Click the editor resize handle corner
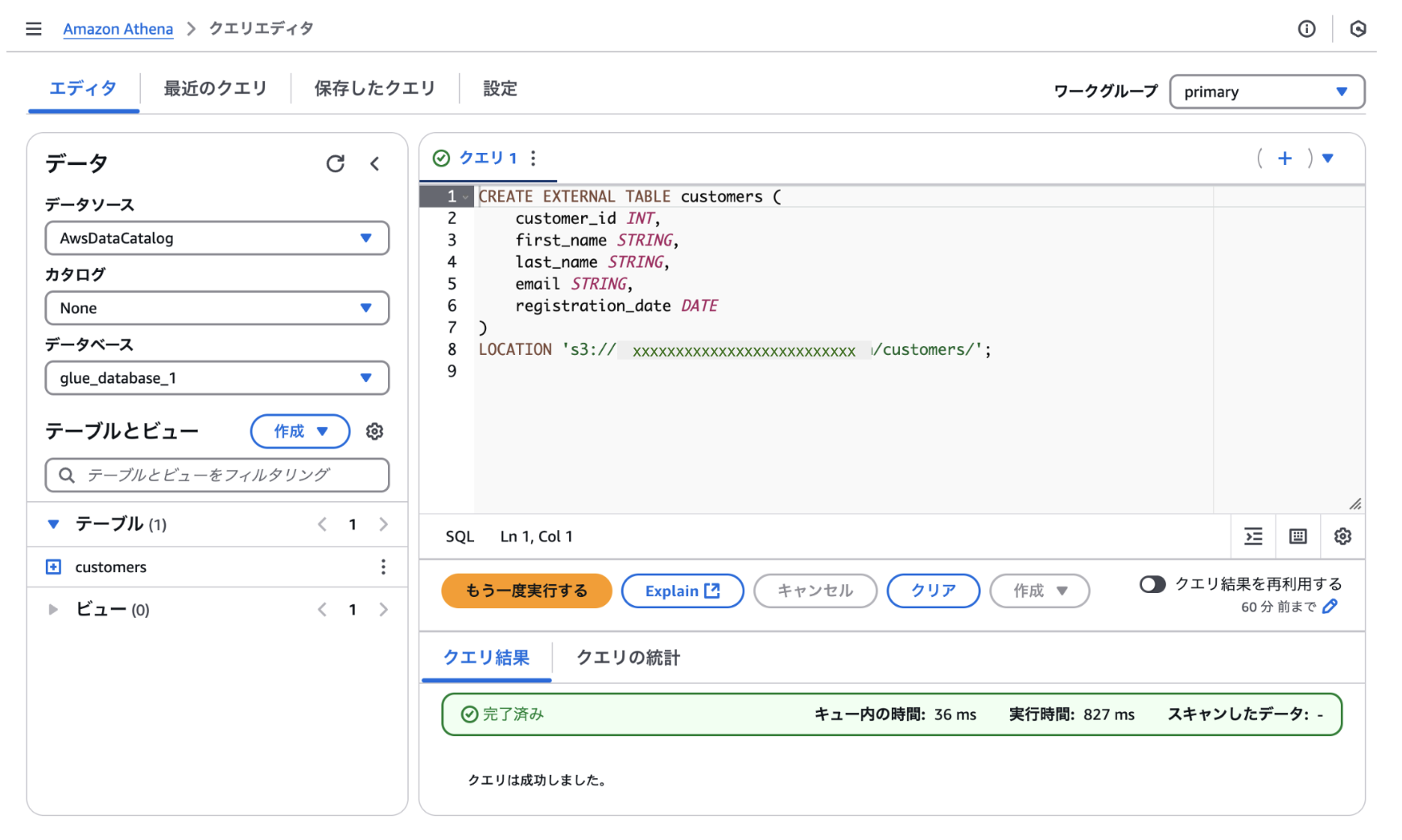1402x840 pixels. [x=1355, y=504]
